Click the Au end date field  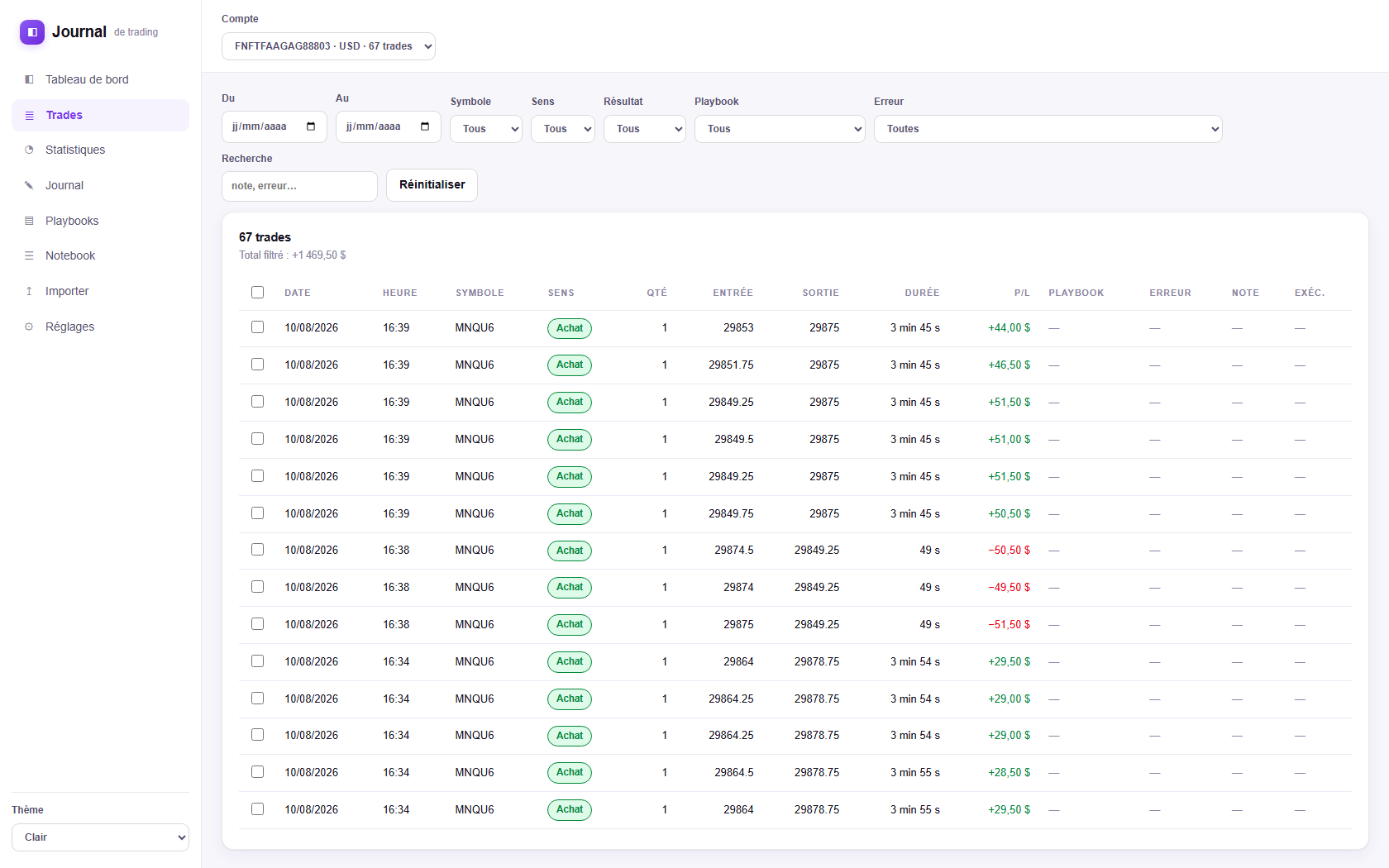389,126
